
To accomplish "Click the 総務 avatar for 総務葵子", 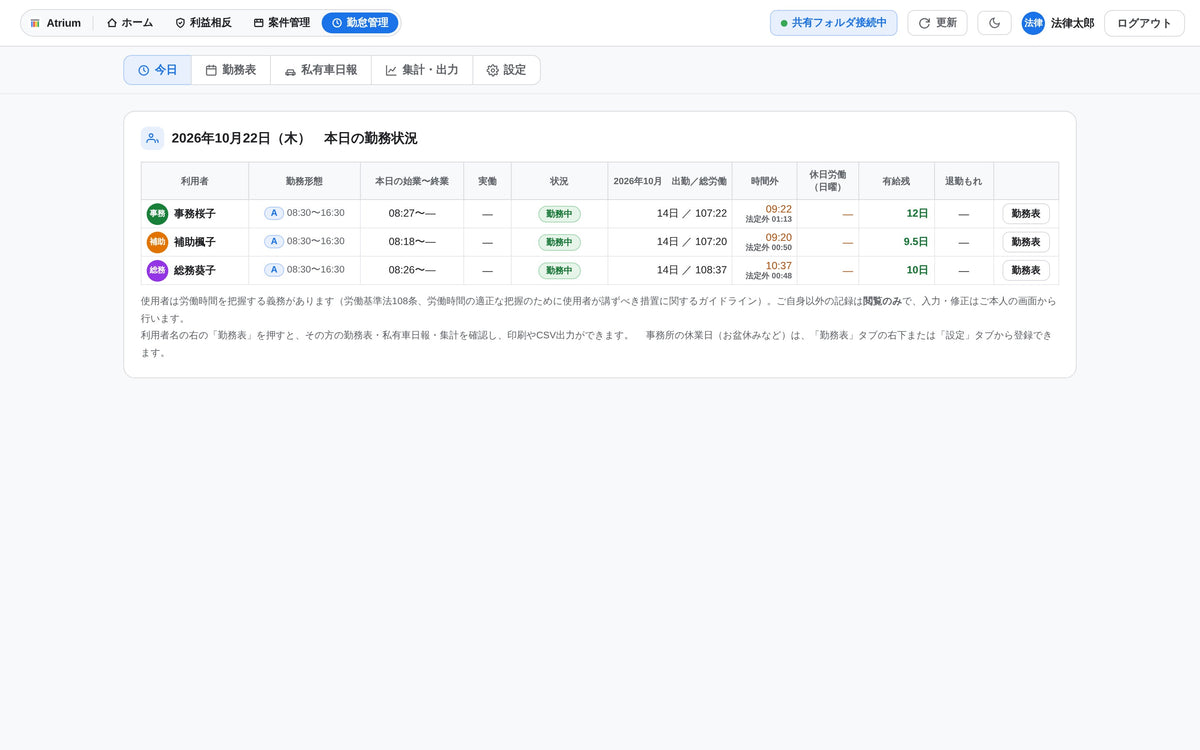I will click(x=157, y=270).
